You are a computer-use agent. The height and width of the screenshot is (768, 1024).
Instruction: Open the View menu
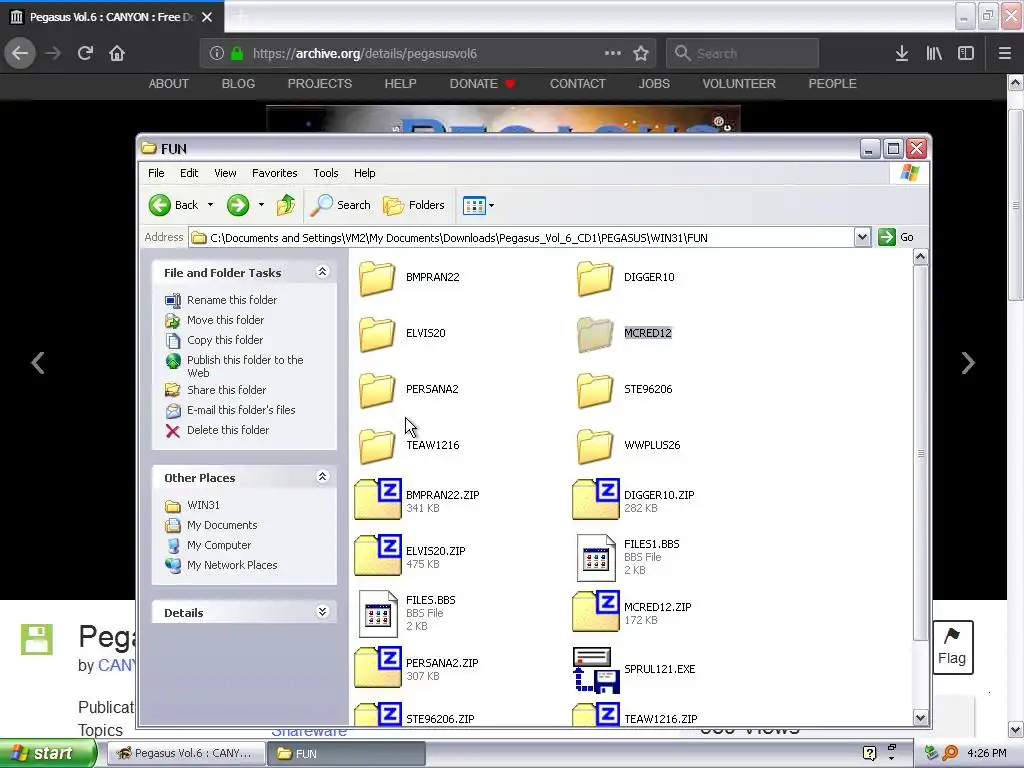225,173
